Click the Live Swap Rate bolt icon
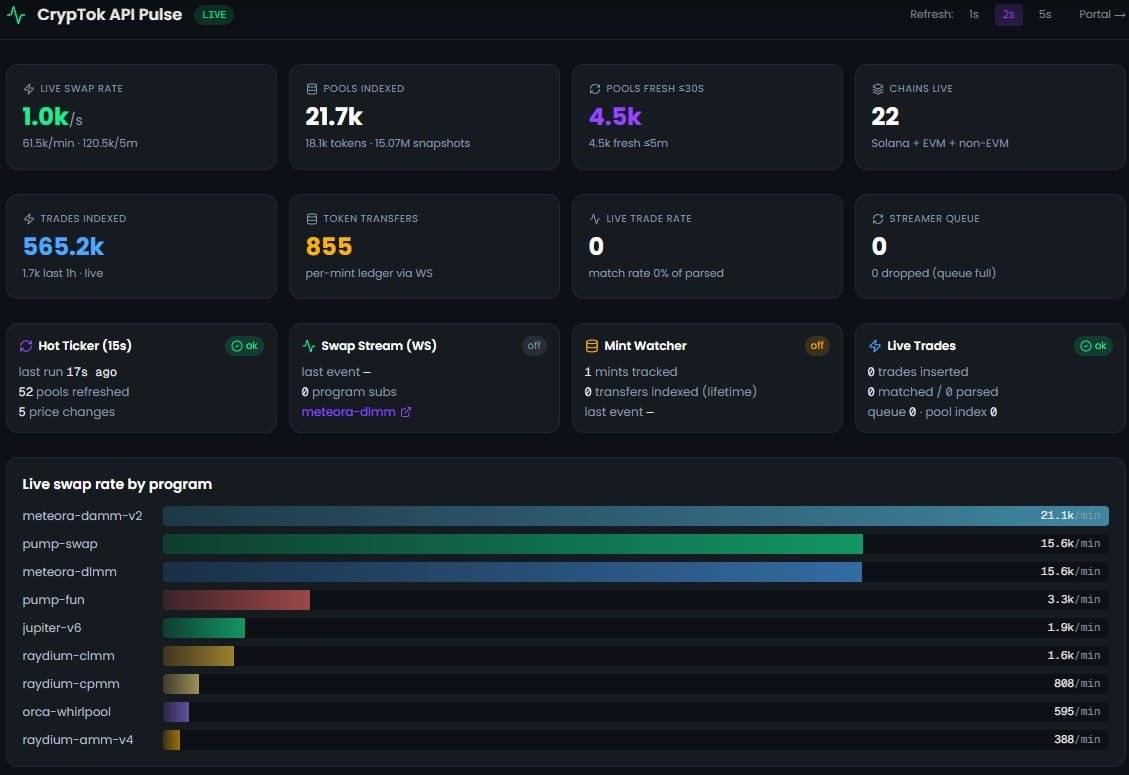Image resolution: width=1129 pixels, height=775 pixels. click(x=29, y=89)
